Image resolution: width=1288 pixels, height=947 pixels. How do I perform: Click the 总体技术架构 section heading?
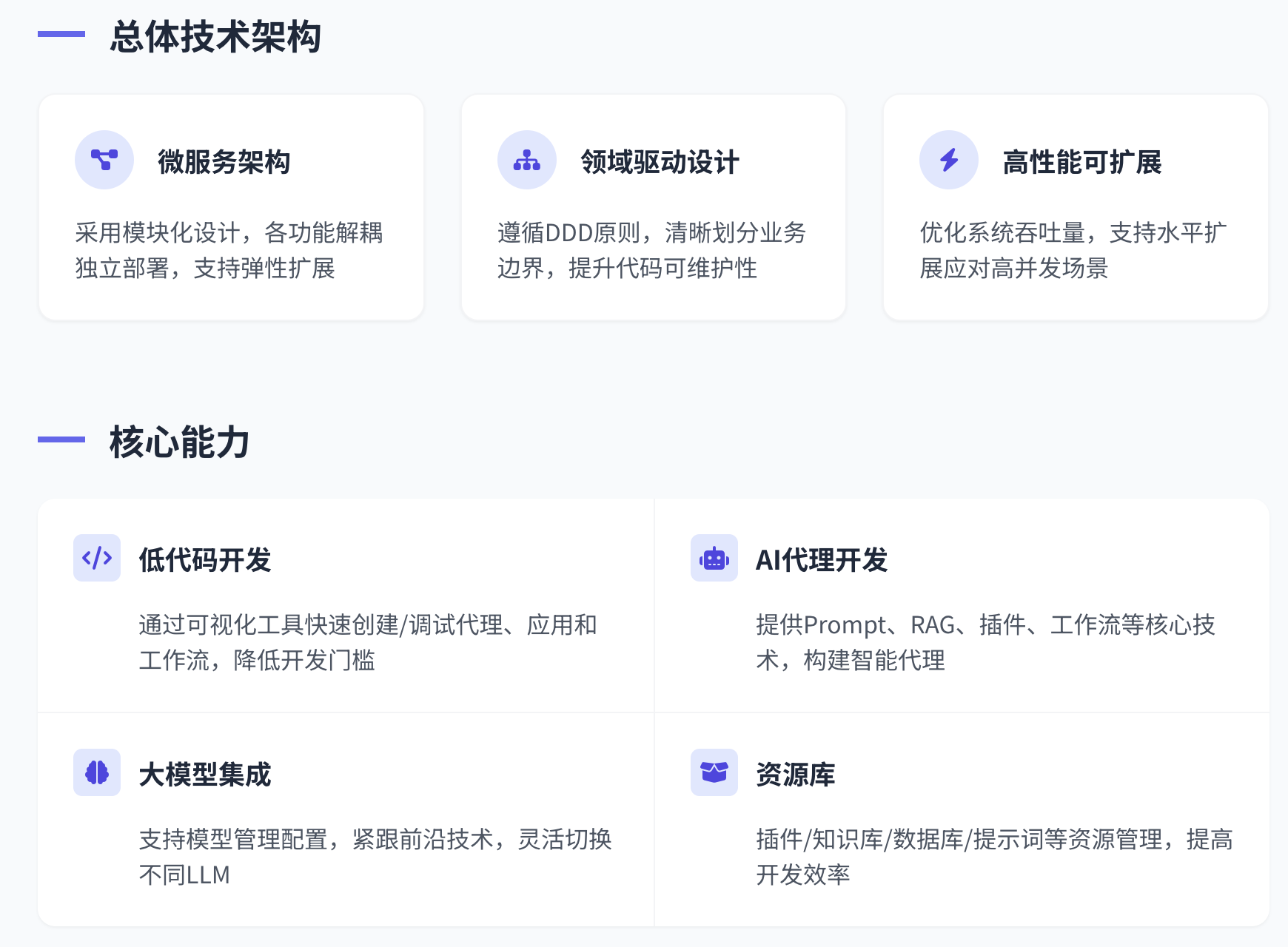(215, 37)
